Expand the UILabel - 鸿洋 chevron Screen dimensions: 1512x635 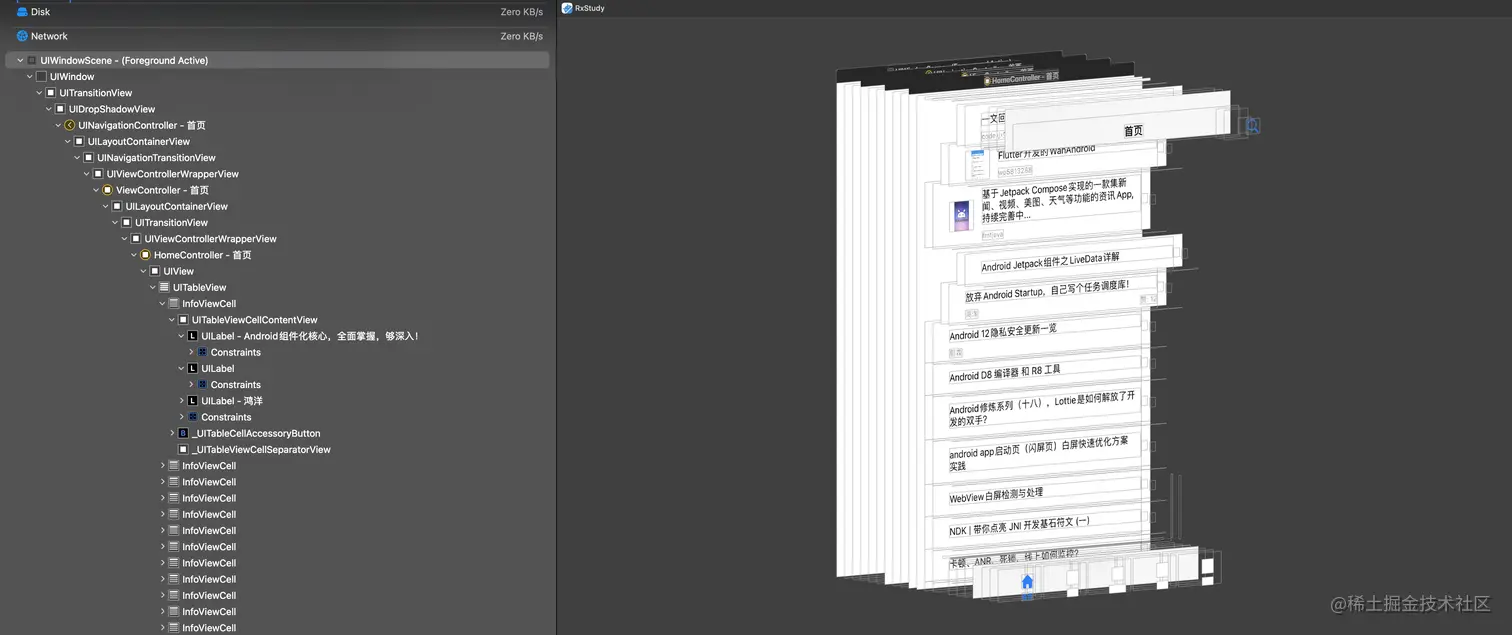tap(182, 401)
